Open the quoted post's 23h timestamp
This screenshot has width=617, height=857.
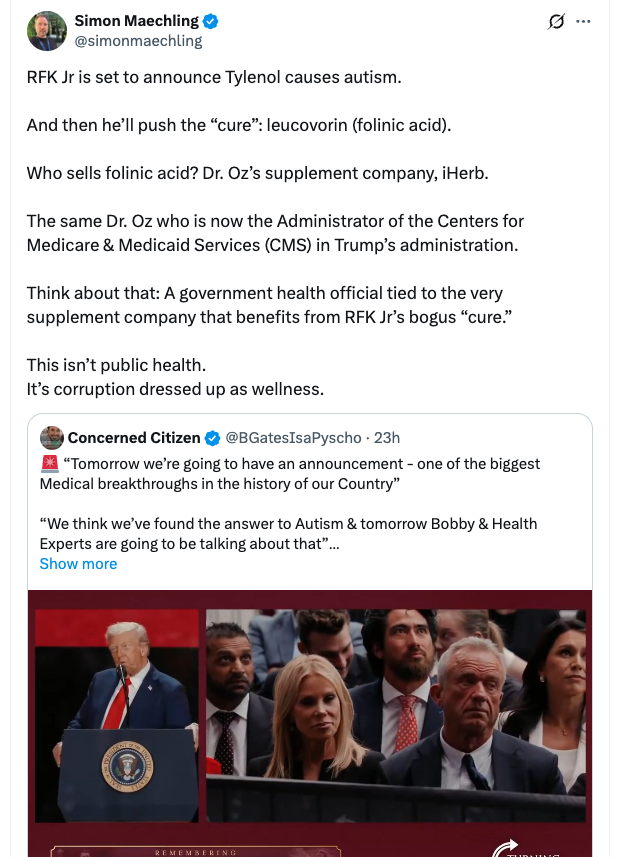pyautogui.click(x=386, y=438)
